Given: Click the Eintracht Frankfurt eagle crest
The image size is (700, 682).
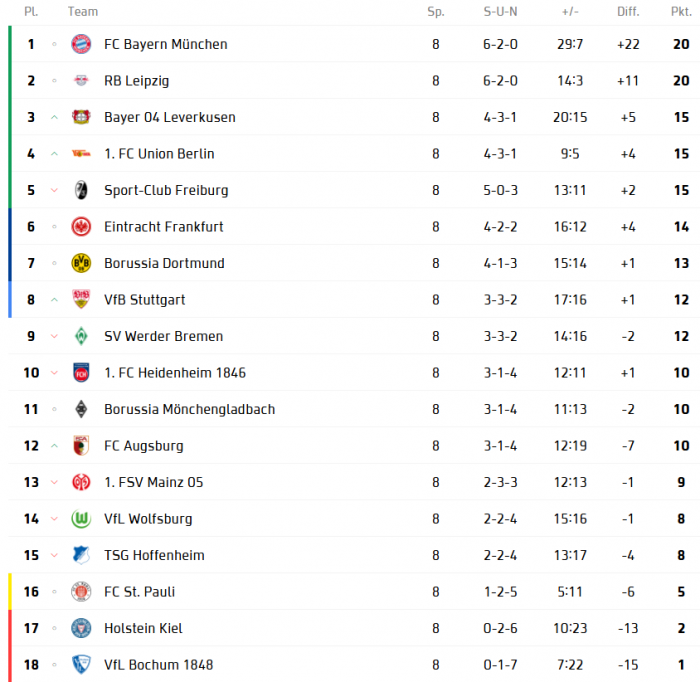Looking at the screenshot, I should 81,227.
